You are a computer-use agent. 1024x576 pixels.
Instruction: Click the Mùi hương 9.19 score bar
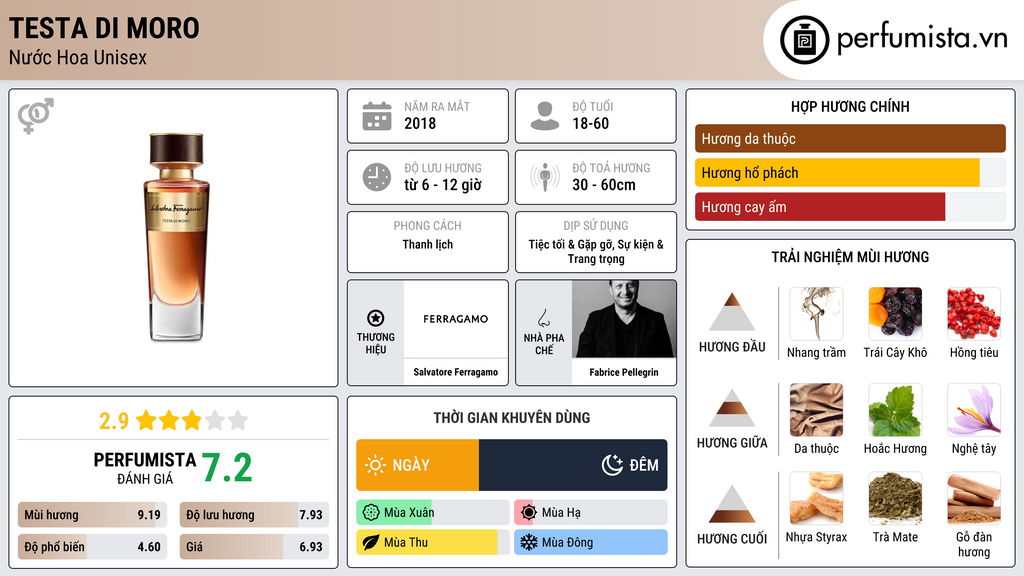[92, 515]
